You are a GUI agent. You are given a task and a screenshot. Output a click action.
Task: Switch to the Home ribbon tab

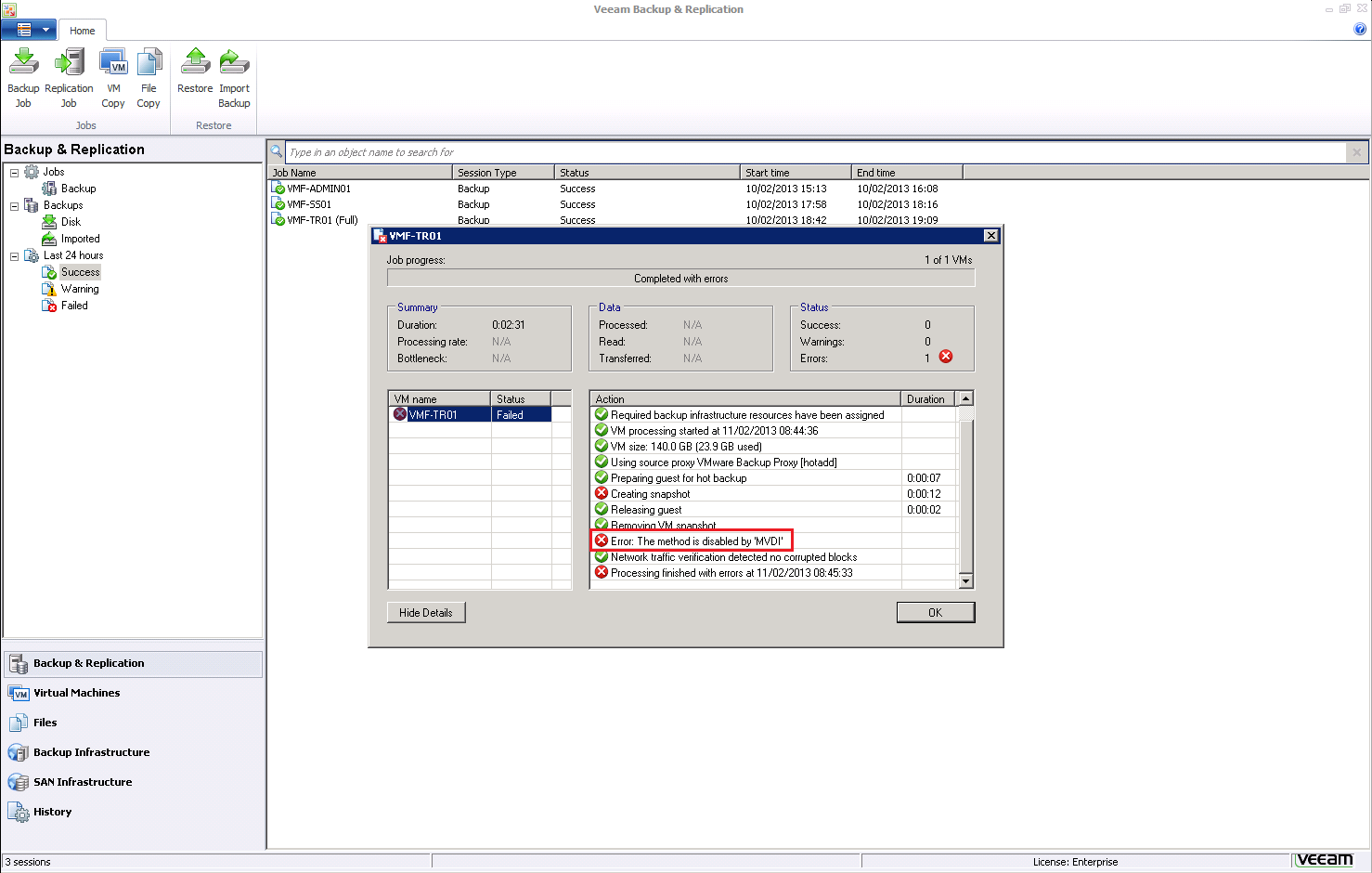83,31
